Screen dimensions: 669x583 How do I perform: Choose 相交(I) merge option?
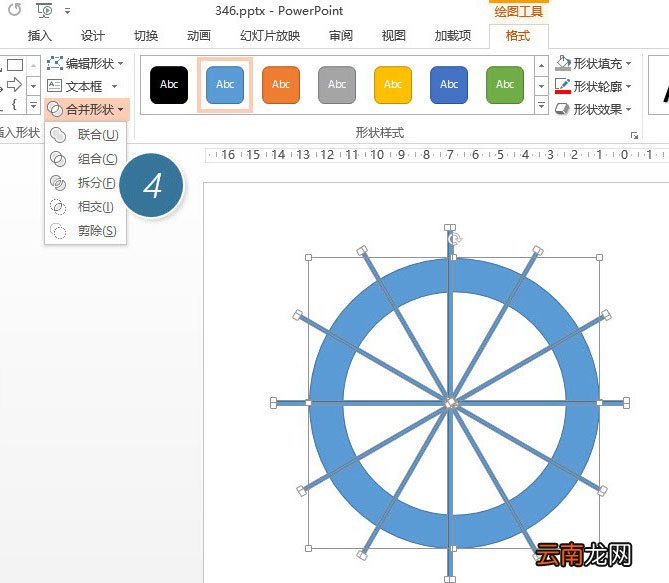(85, 207)
